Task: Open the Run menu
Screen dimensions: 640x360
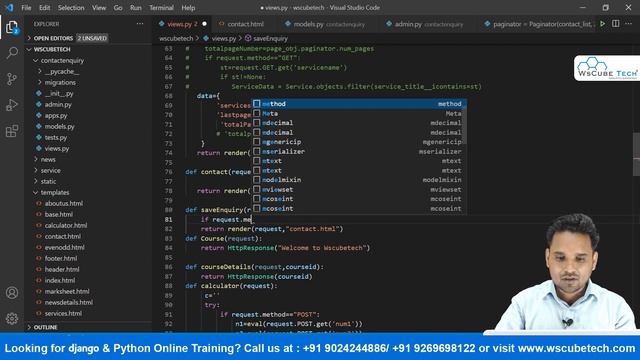Action: pyautogui.click(x=136, y=8)
